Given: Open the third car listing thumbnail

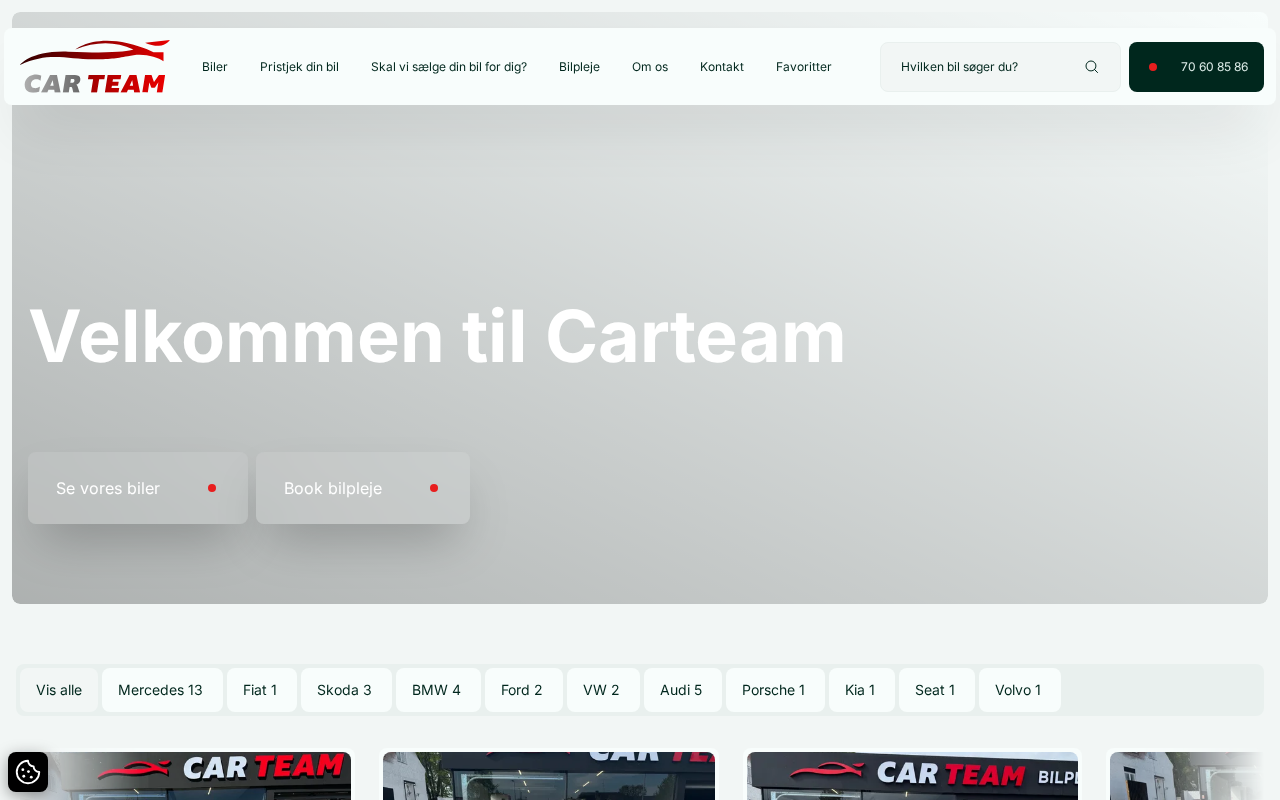Looking at the screenshot, I should pos(912,776).
